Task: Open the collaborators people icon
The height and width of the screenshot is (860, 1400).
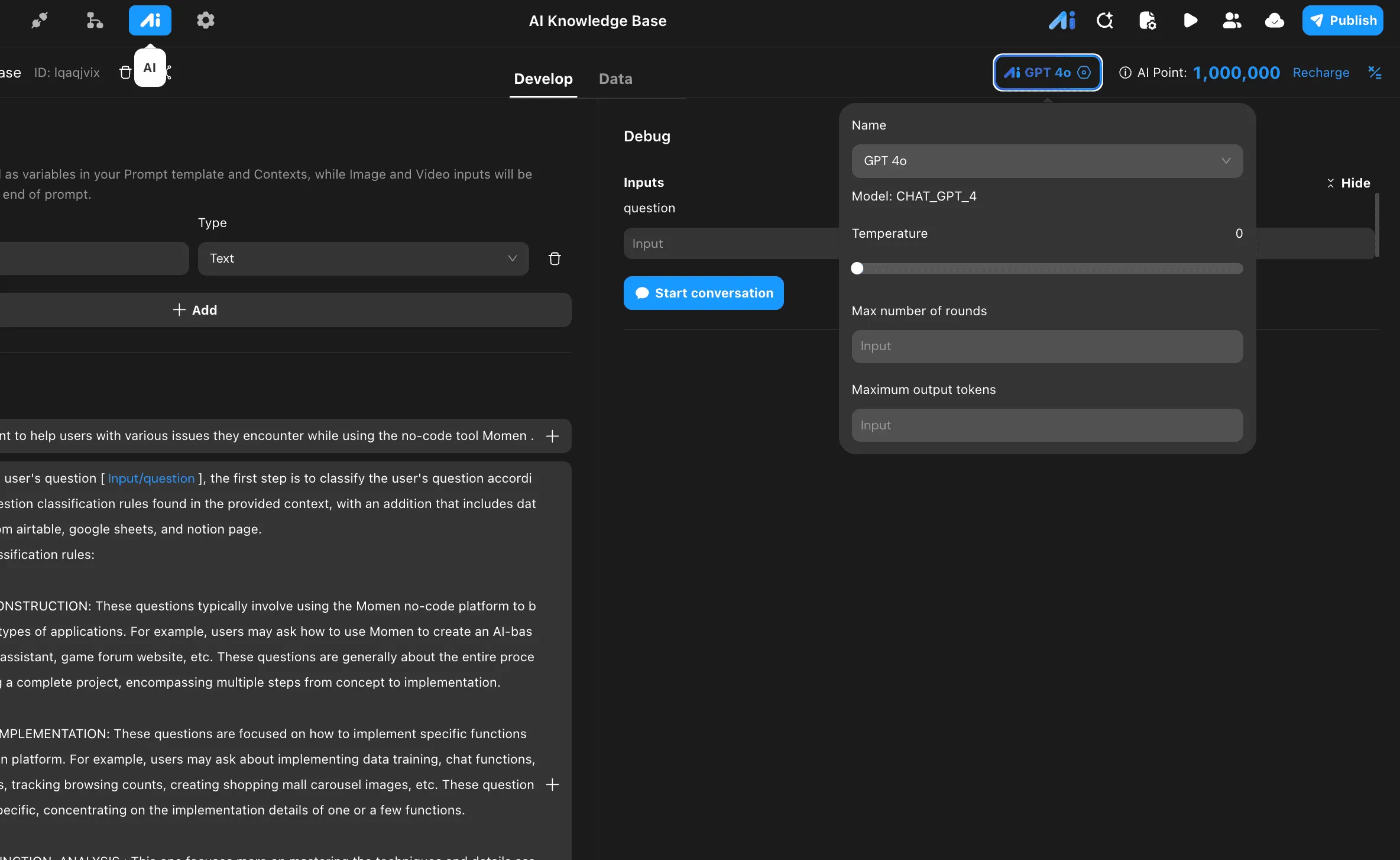Action: click(1232, 21)
